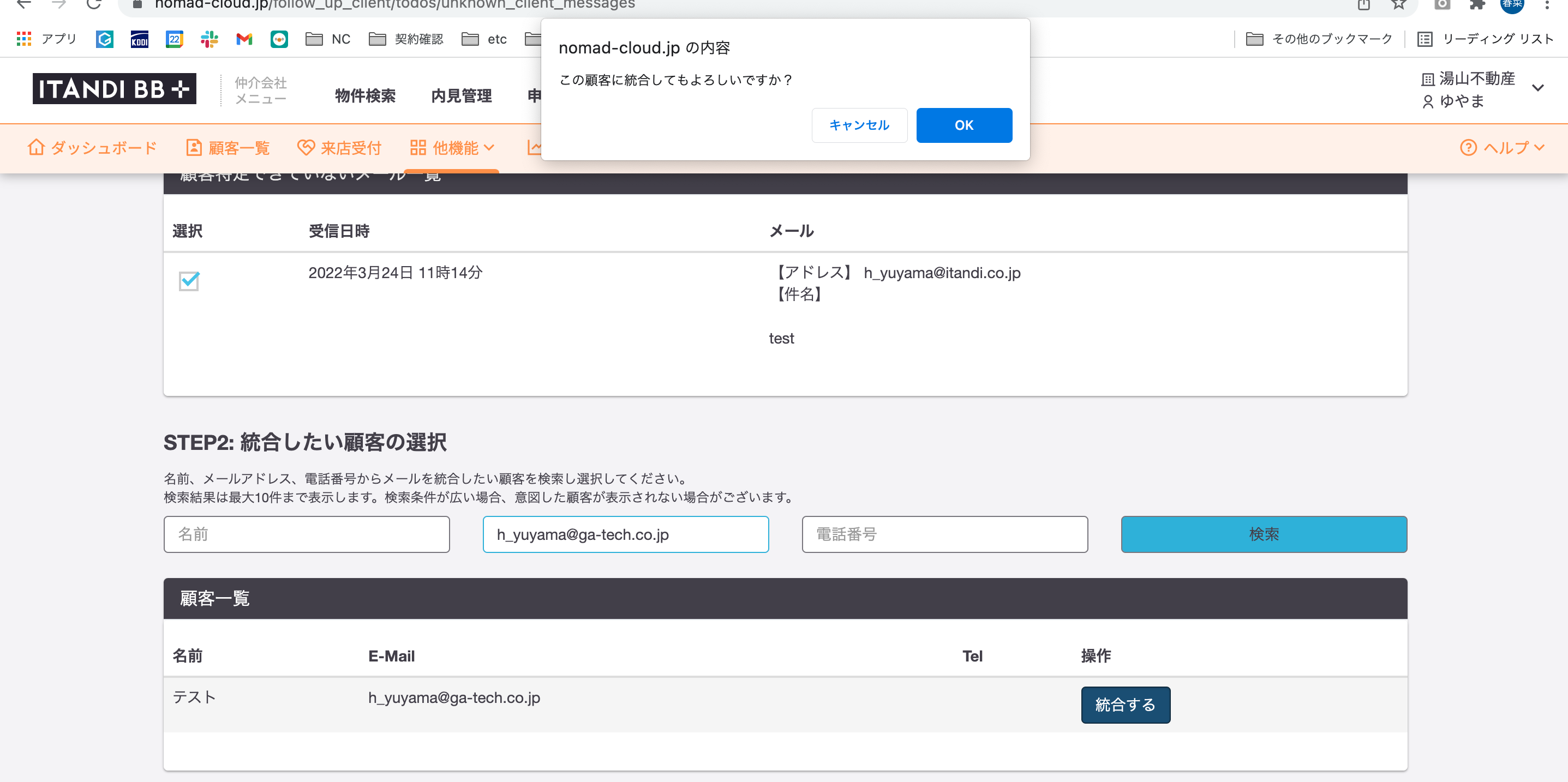Bookmark page with the star icon
The width and height of the screenshot is (1568, 782).
coord(1398,4)
